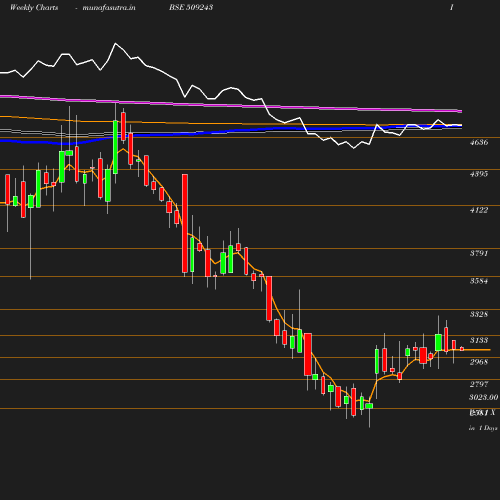
Task: Click the 'Weekly Charts' title text
Action: point(34,7)
